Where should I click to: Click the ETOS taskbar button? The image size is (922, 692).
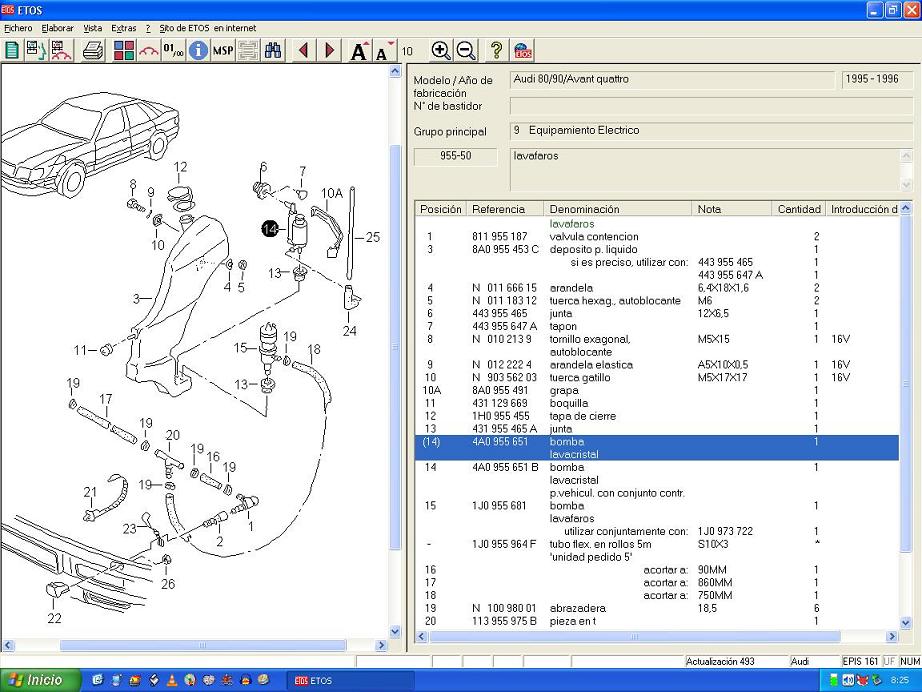pyautogui.click(x=350, y=680)
